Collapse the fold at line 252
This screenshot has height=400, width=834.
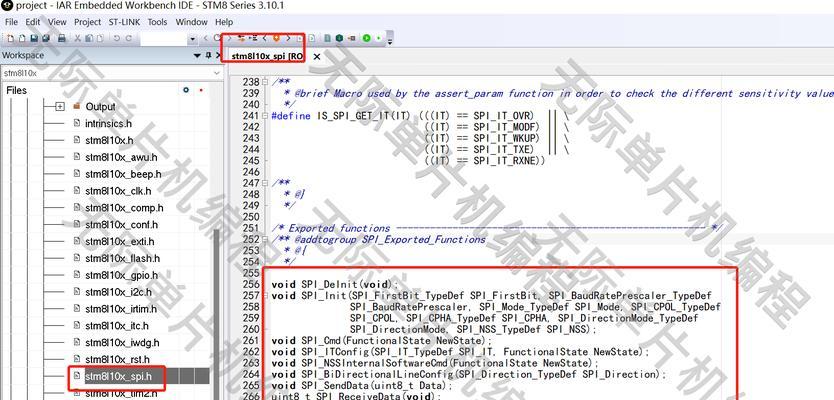pos(265,239)
